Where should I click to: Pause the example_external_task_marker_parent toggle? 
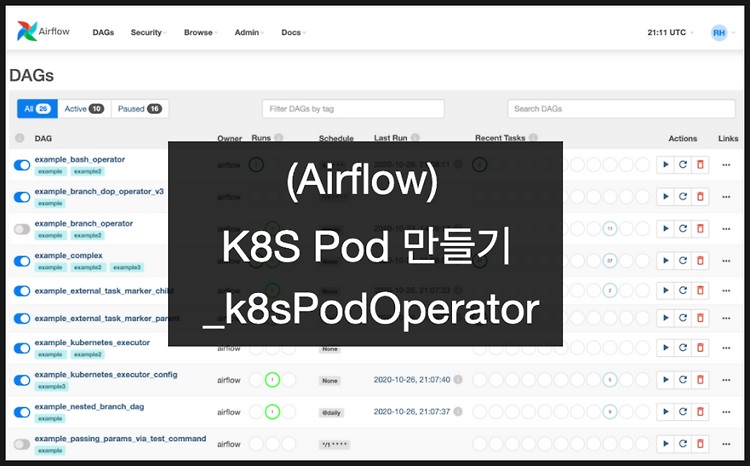[22, 319]
